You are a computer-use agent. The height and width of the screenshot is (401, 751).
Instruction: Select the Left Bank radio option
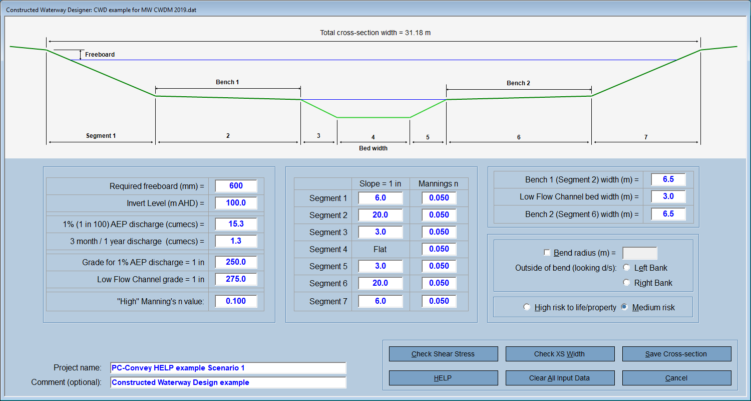[626, 268]
